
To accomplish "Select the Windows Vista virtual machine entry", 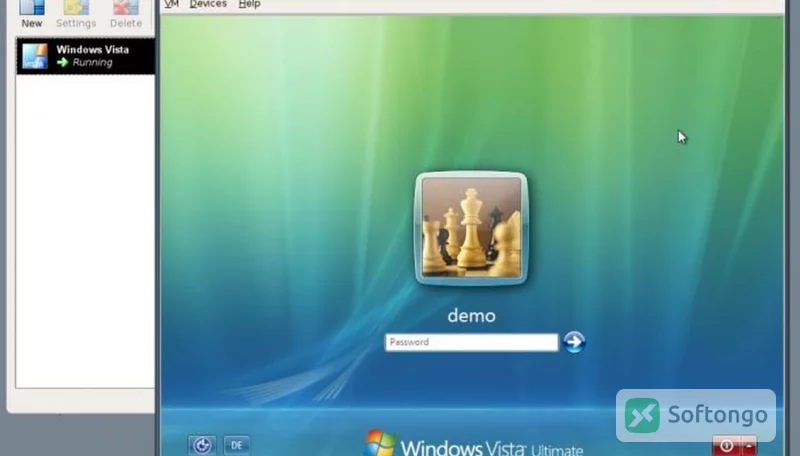I will point(85,56).
